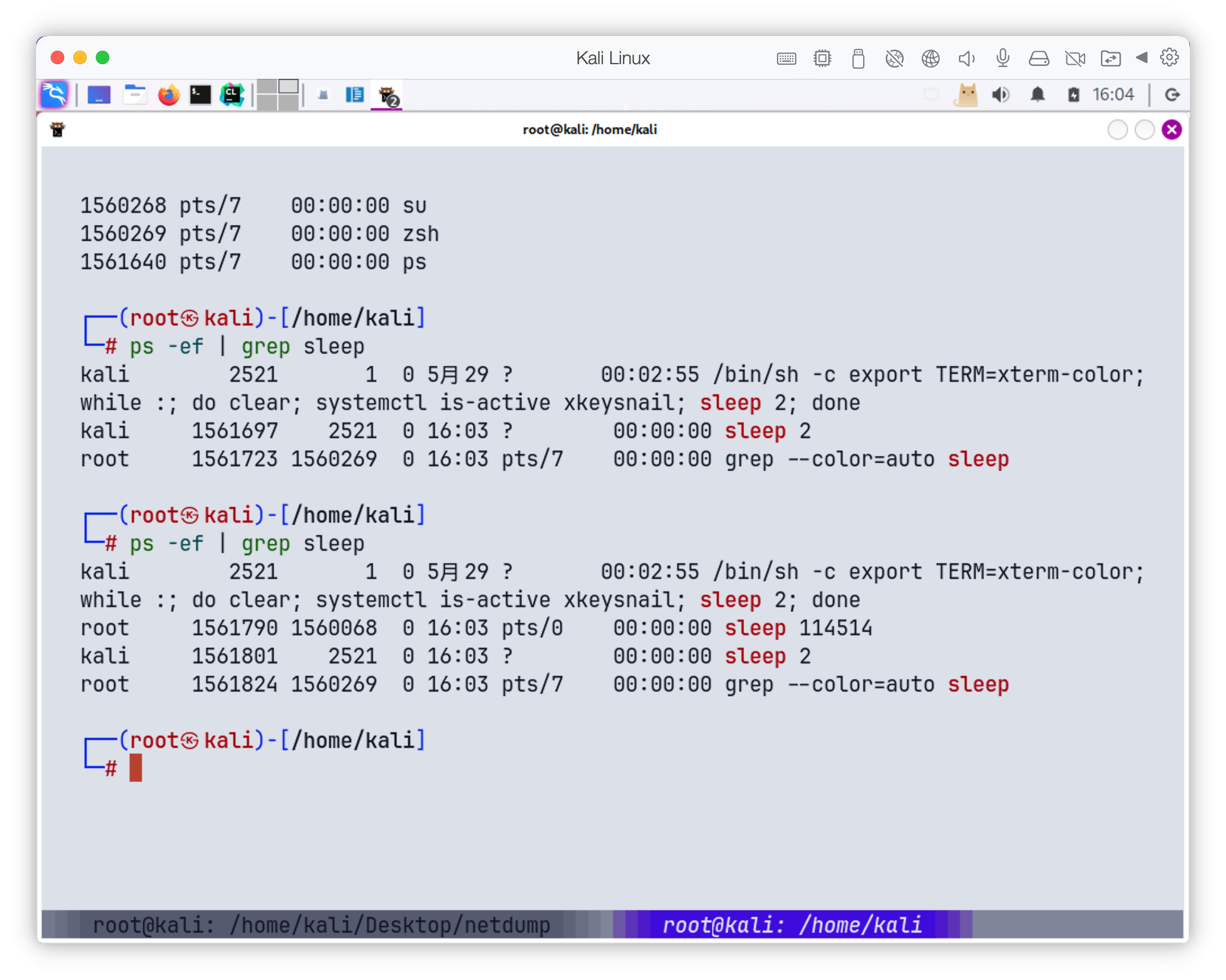Click the Kali Linux VM window title
This screenshot has height=980, width=1226.
click(x=613, y=58)
